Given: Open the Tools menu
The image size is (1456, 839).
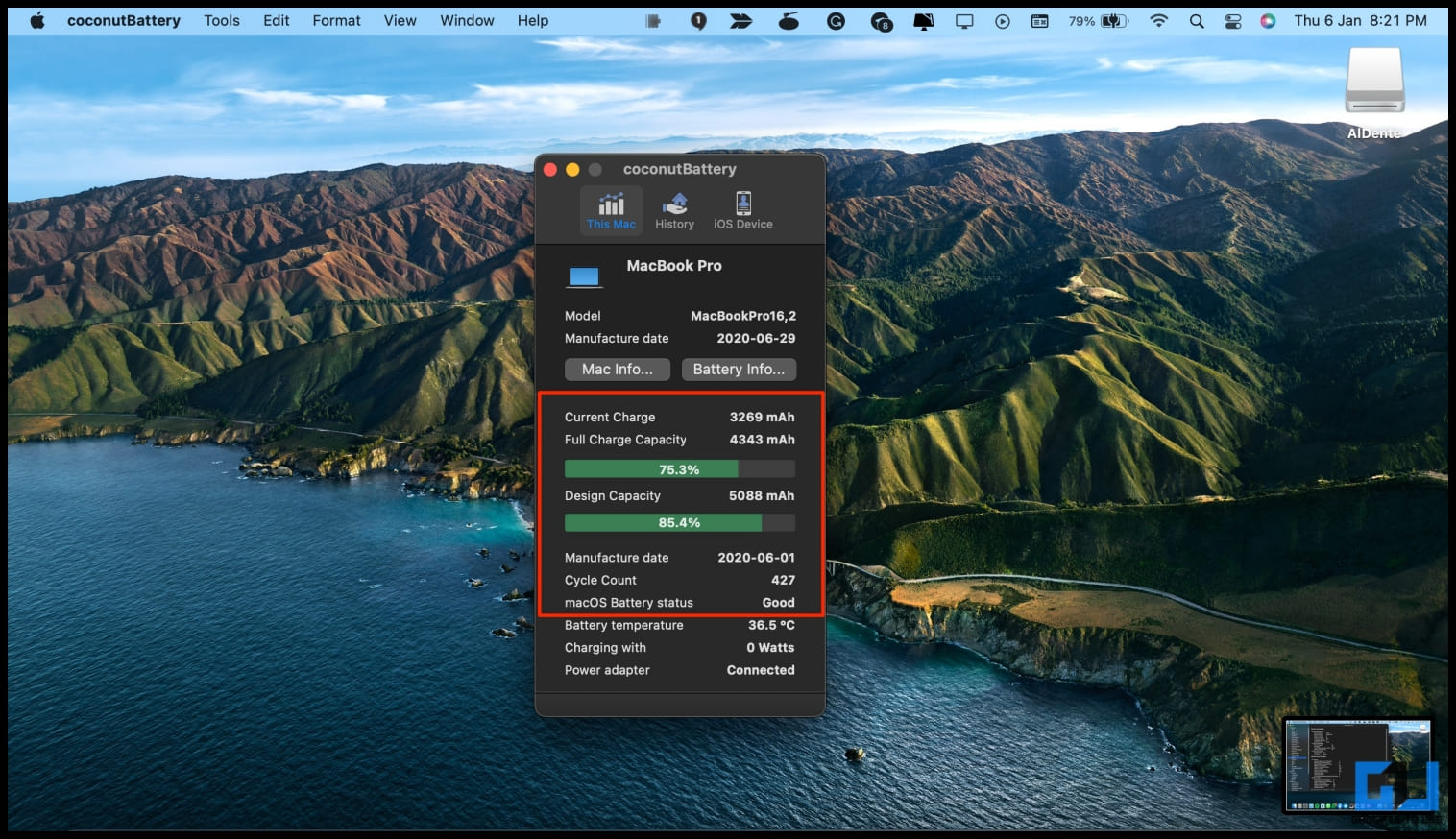Looking at the screenshot, I should [222, 20].
